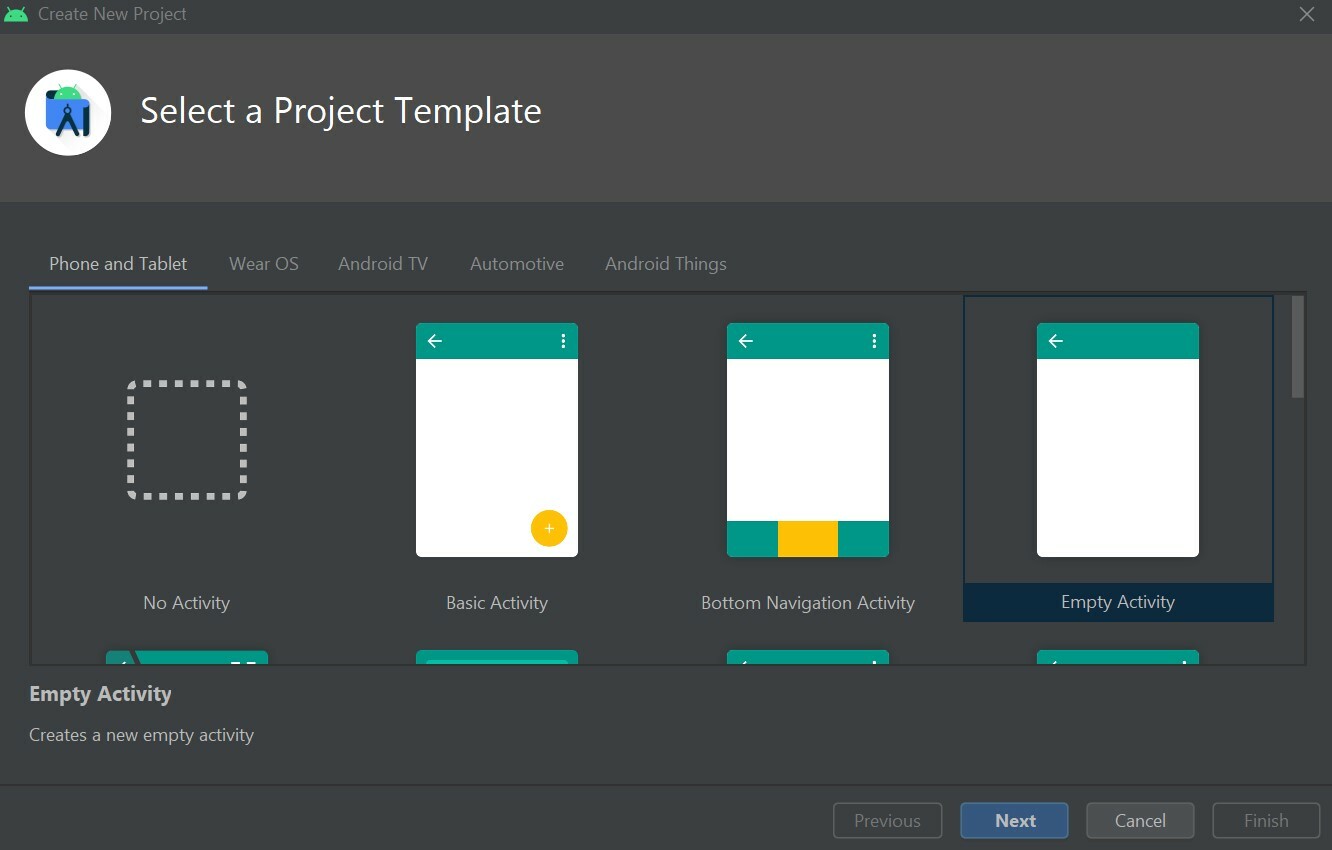Select the Empty Activity template thumbnail

coord(1118,440)
